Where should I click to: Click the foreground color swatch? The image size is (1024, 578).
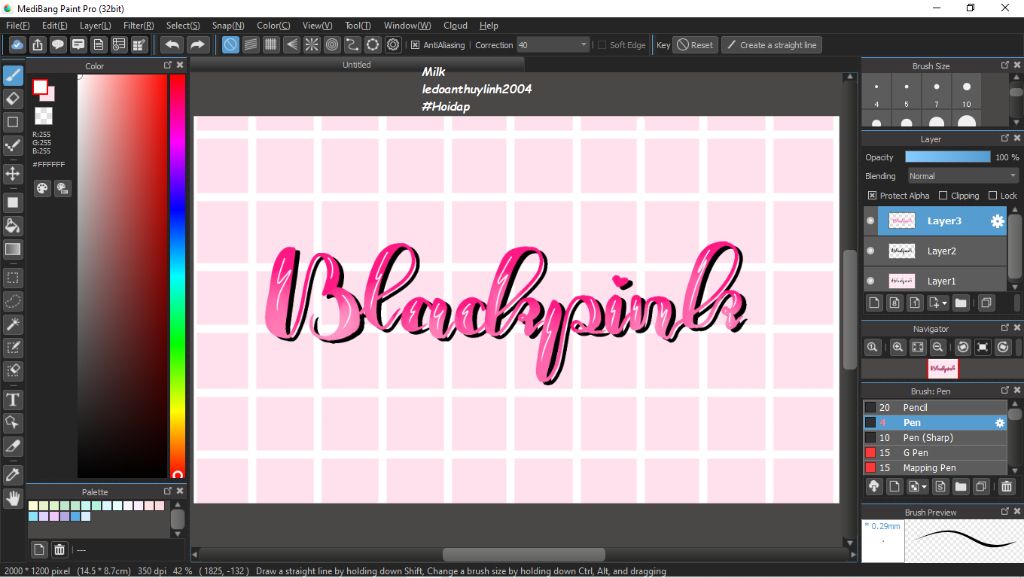tap(40, 87)
